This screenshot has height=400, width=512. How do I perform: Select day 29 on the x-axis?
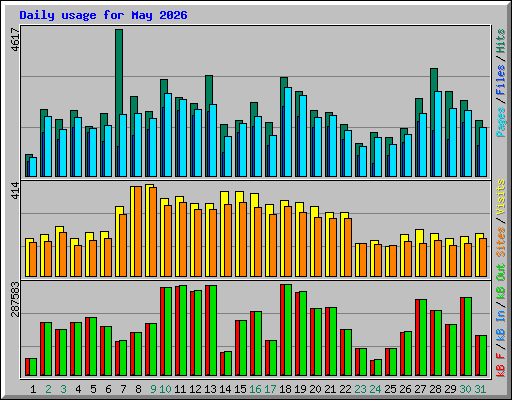[450, 389]
